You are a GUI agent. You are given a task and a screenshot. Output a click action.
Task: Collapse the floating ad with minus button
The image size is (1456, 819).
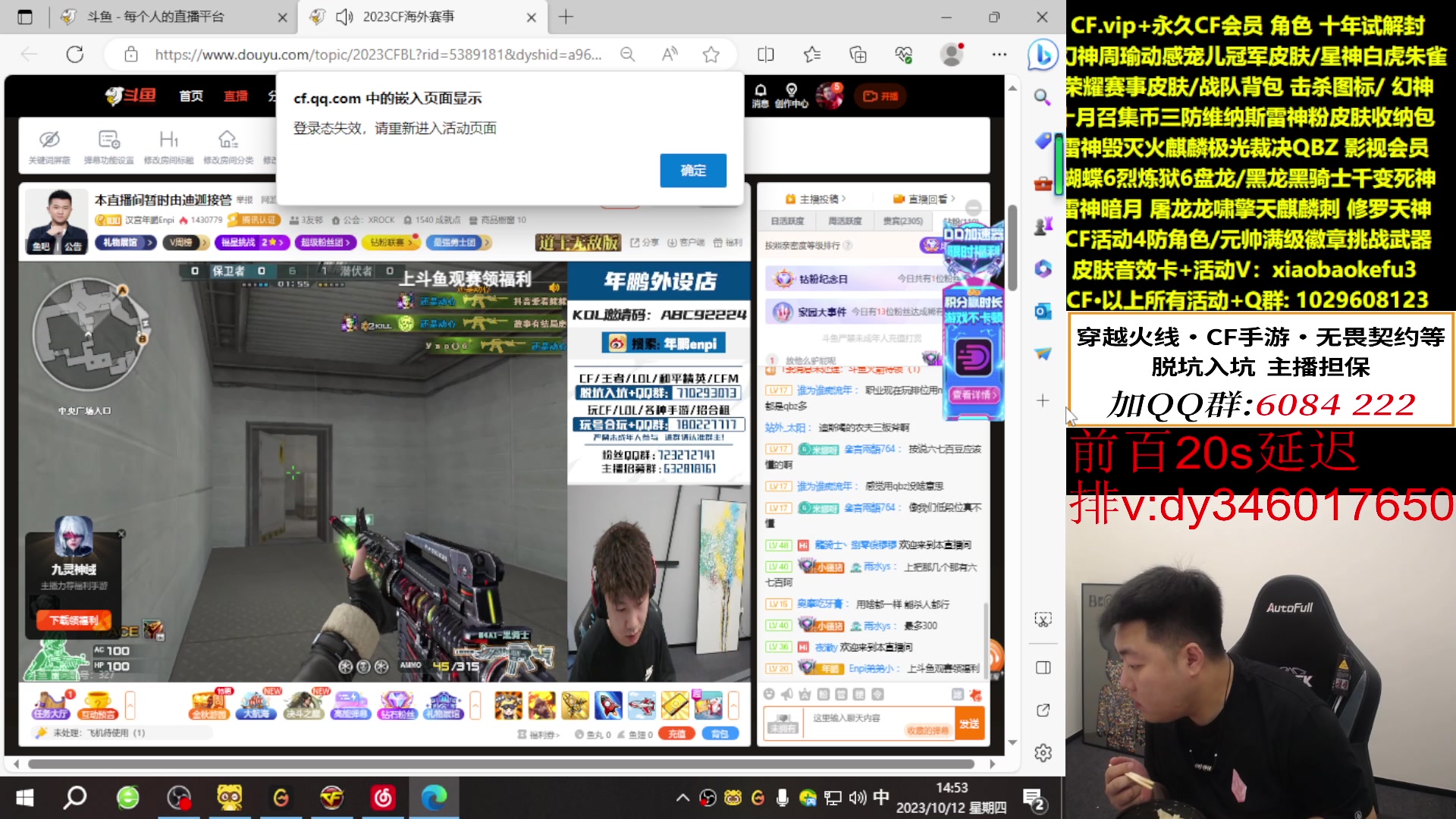click(973, 208)
